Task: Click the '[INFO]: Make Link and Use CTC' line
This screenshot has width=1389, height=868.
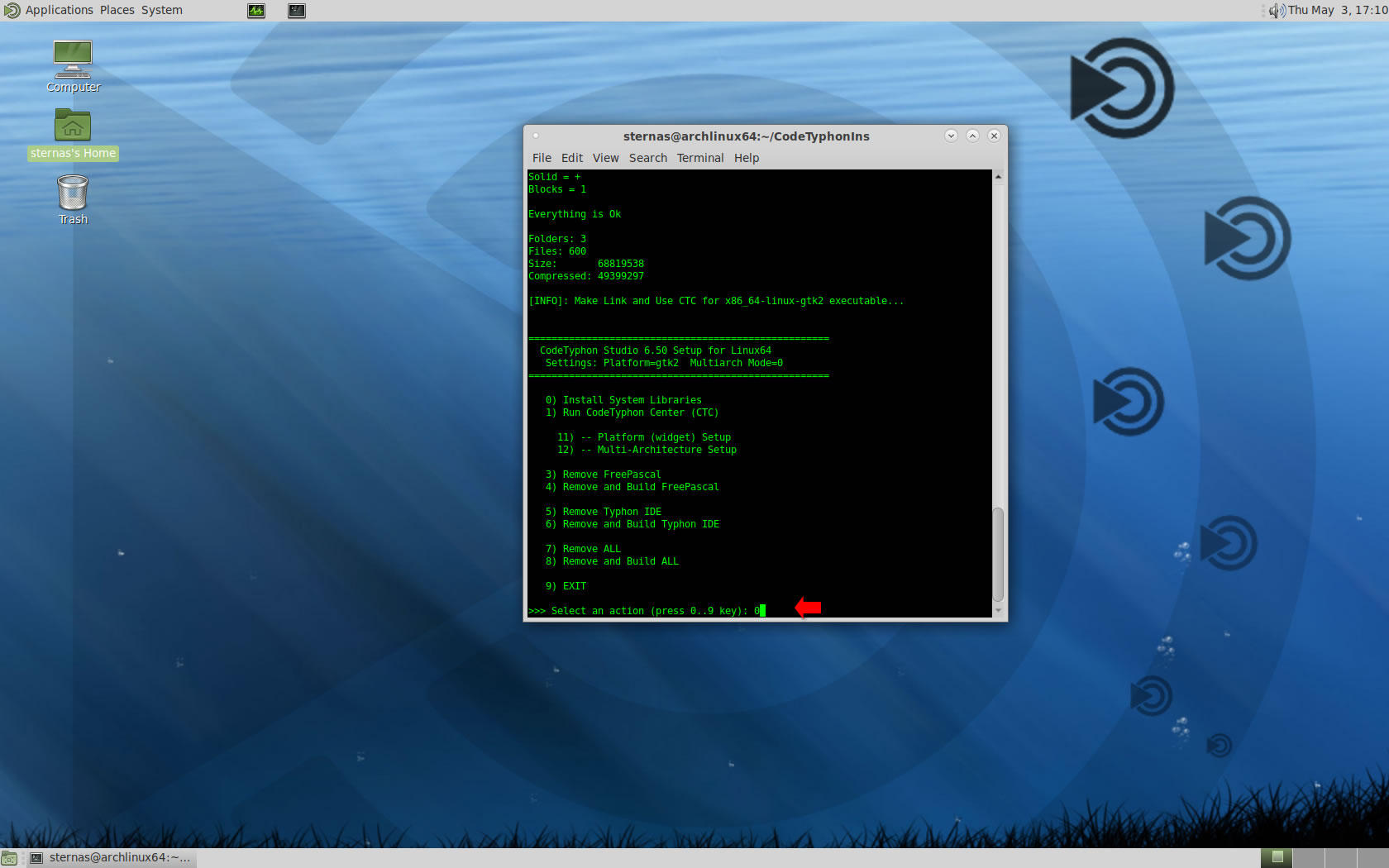Action: [x=716, y=301]
